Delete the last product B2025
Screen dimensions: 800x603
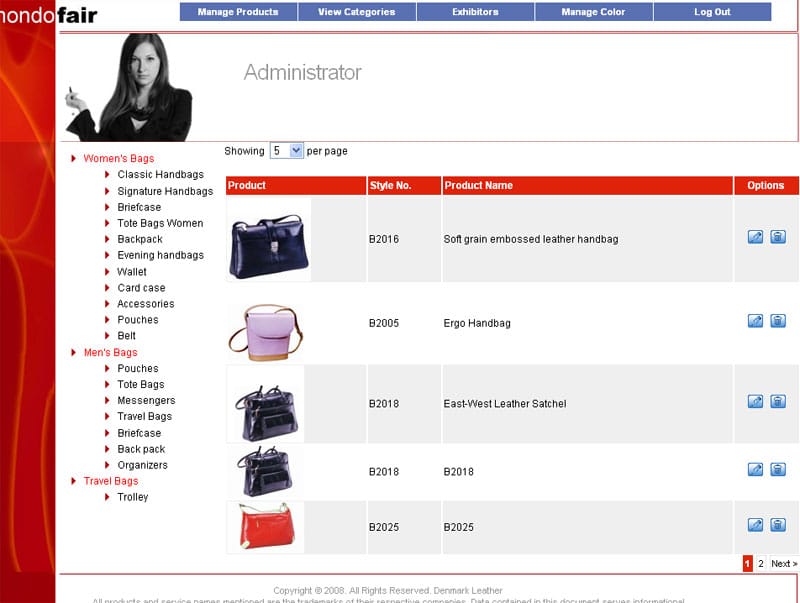tap(778, 527)
